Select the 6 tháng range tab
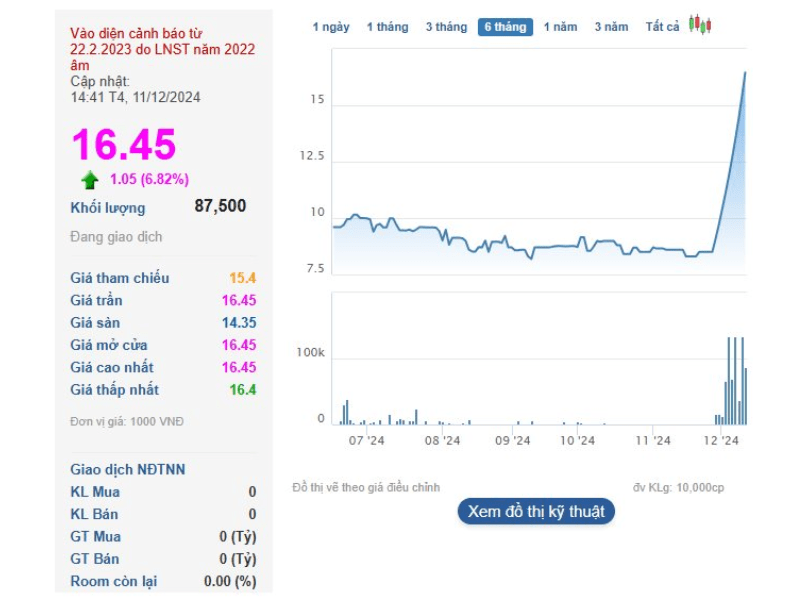This screenshot has width=800, height=600. (505, 27)
